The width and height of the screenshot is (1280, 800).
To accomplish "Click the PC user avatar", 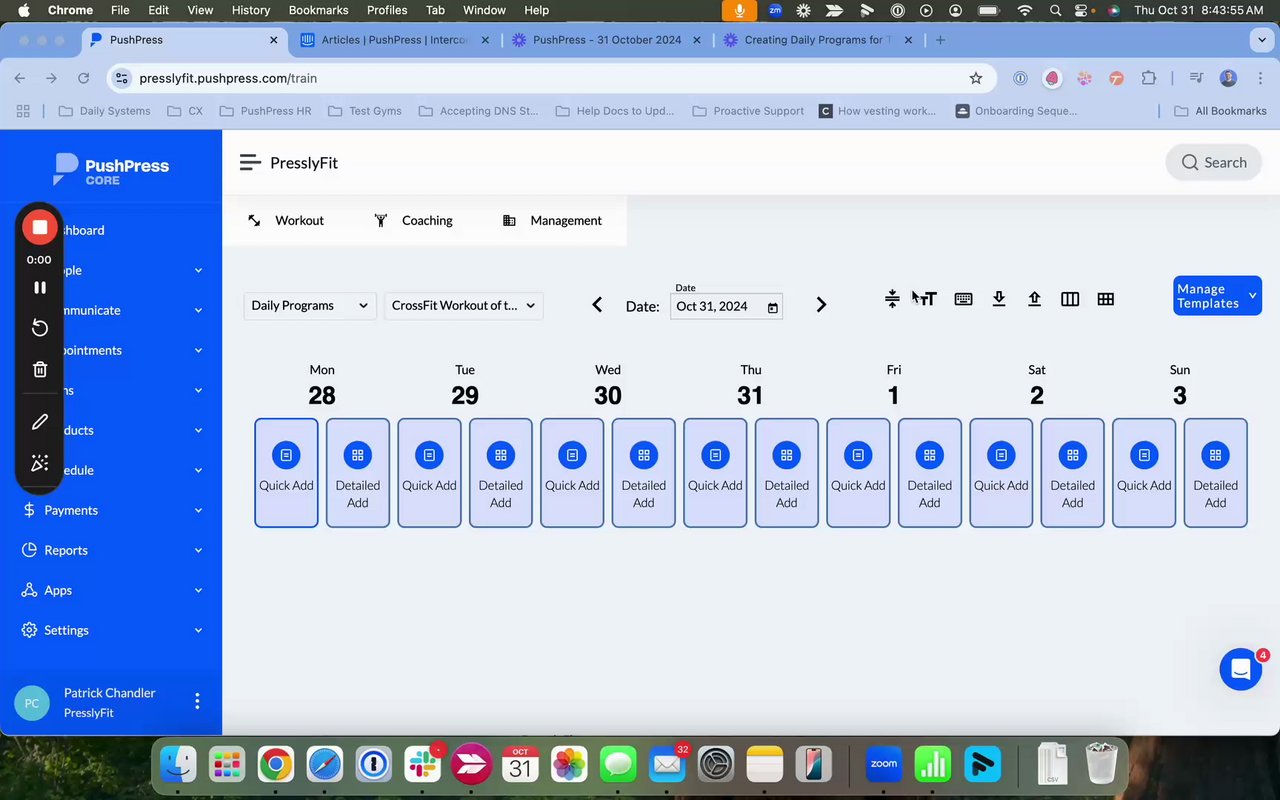I will pos(32,703).
